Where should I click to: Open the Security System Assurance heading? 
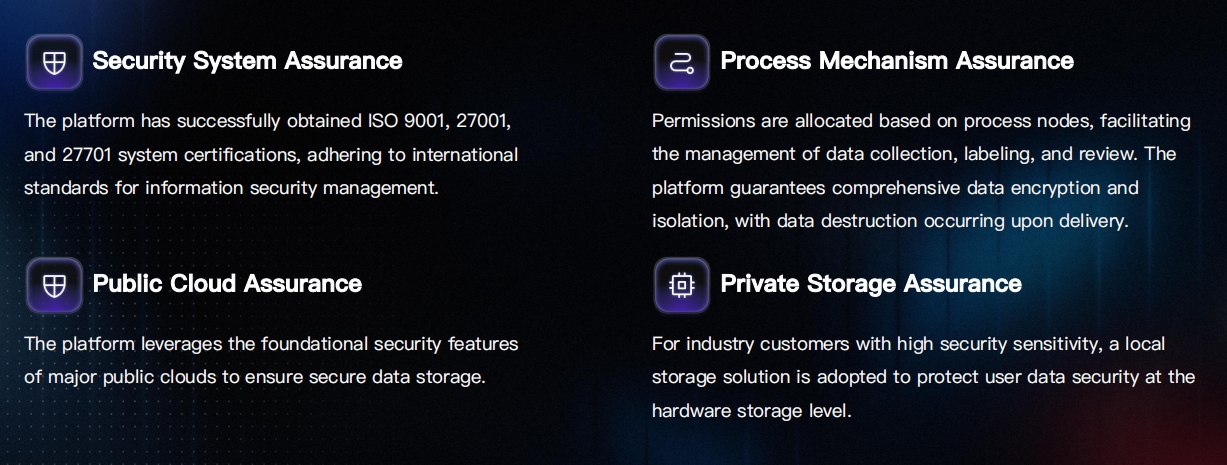coord(247,61)
